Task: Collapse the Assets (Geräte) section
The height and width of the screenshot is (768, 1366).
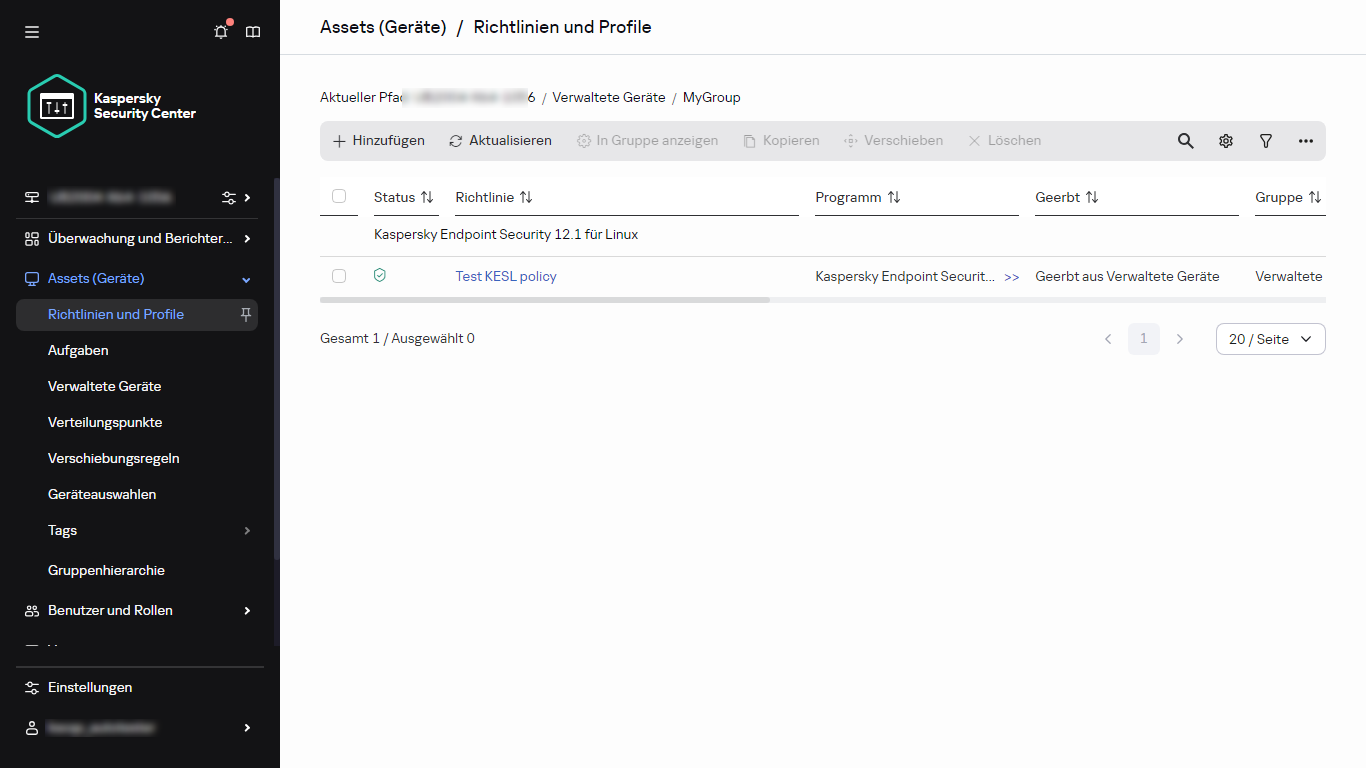Action: [247, 279]
